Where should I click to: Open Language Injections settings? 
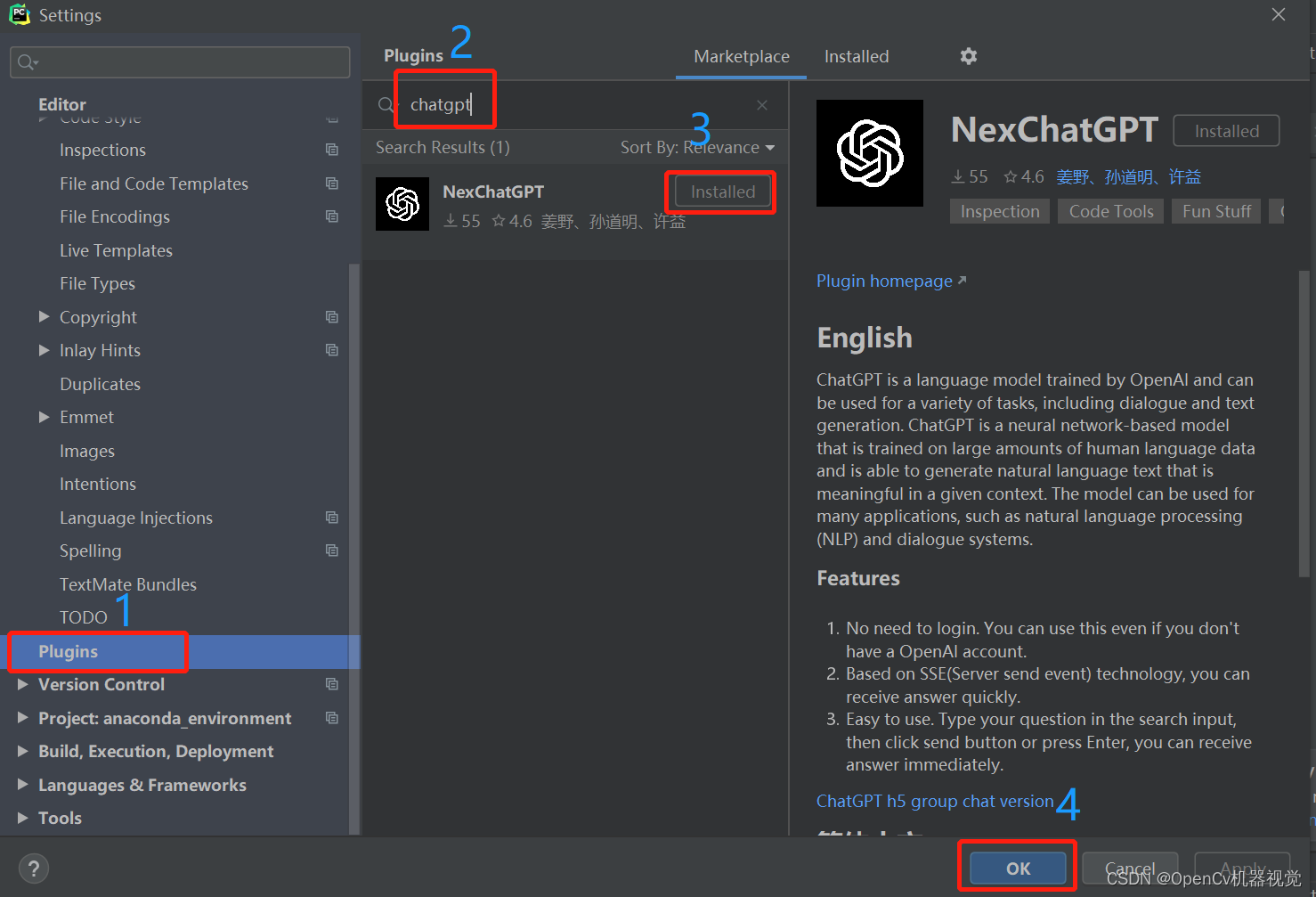click(136, 518)
